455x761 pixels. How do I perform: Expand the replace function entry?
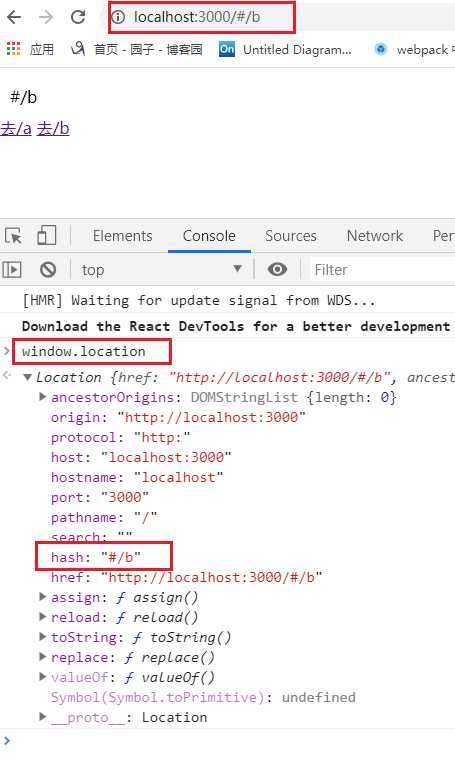coord(43,657)
